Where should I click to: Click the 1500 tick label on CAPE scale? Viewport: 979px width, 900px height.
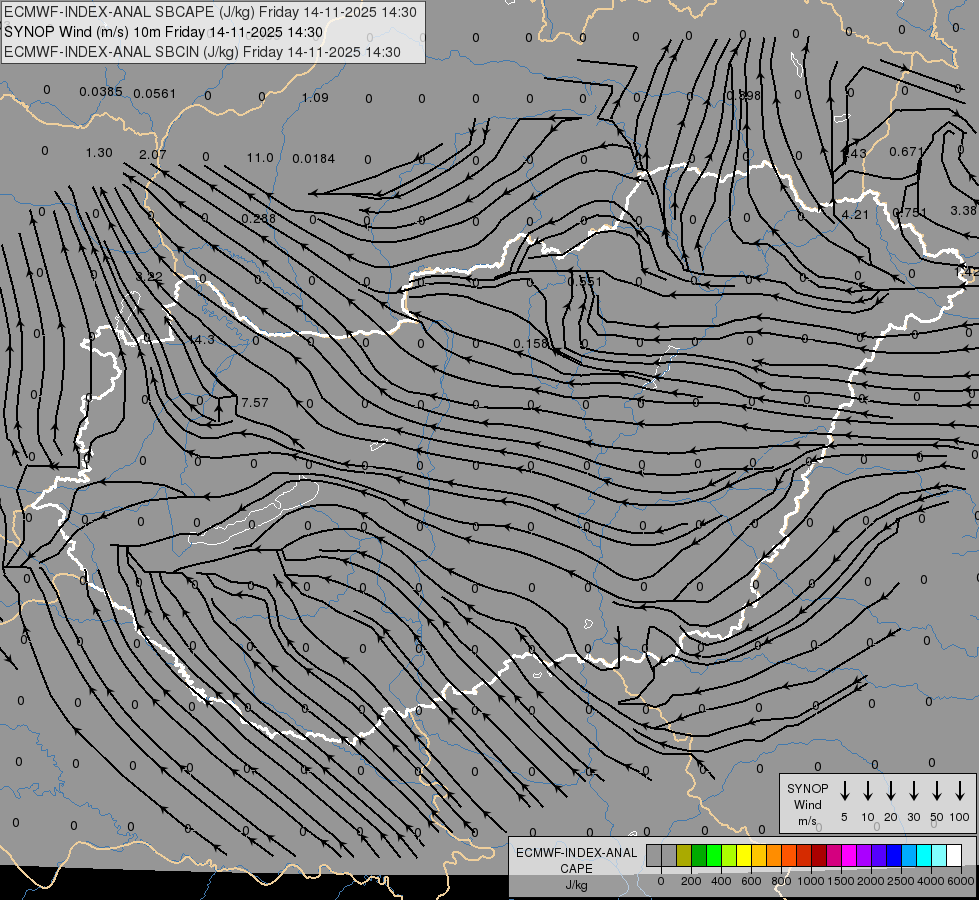[841, 881]
